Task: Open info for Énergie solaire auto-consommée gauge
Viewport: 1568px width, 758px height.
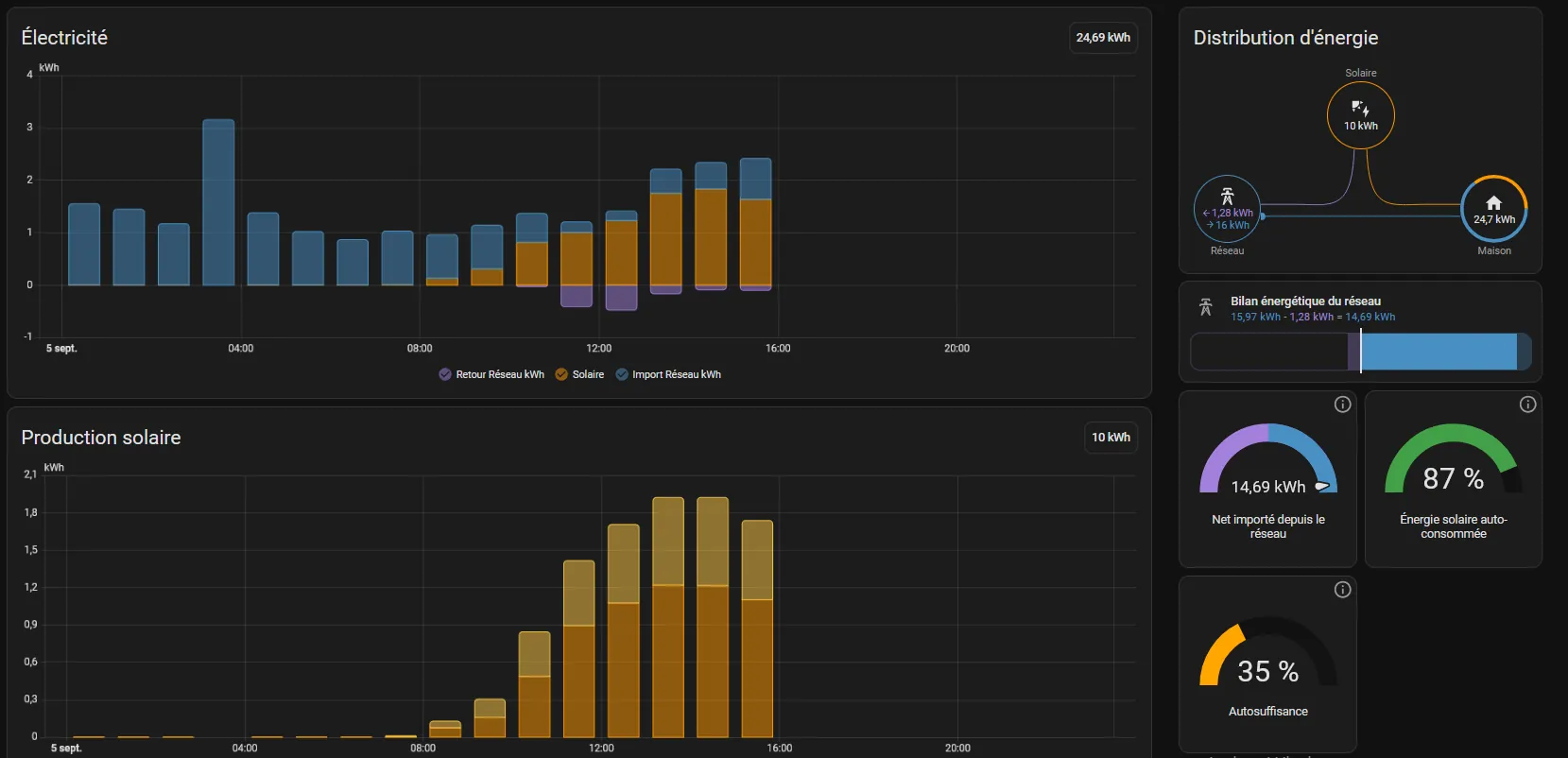Action: (1527, 405)
